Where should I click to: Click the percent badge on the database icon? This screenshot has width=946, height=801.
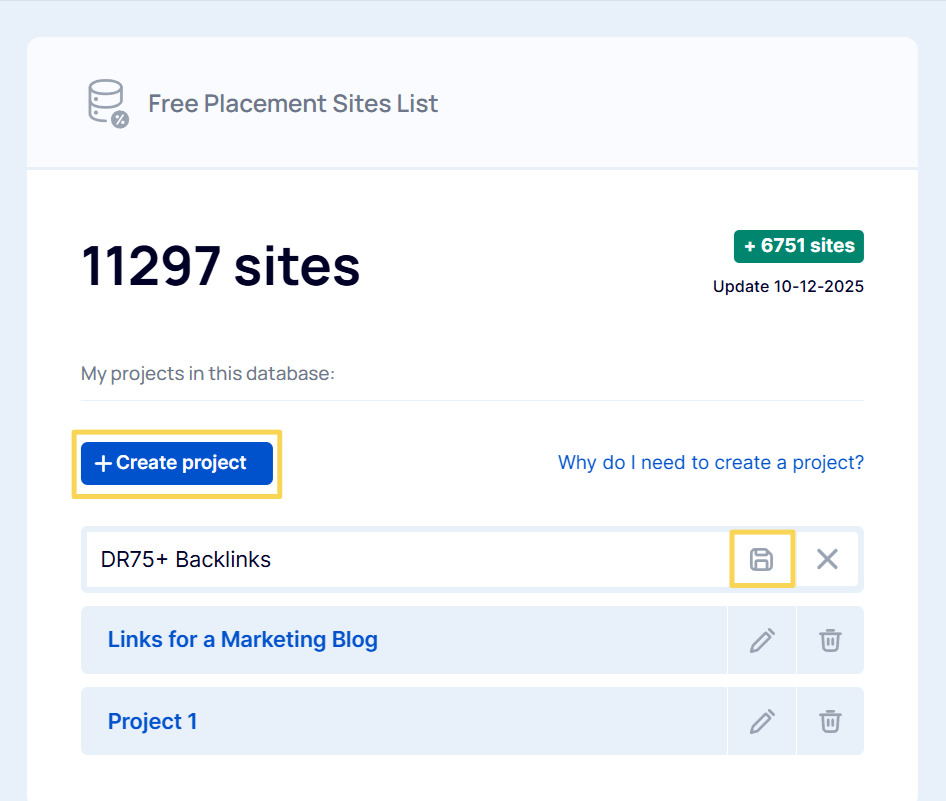[x=120, y=120]
